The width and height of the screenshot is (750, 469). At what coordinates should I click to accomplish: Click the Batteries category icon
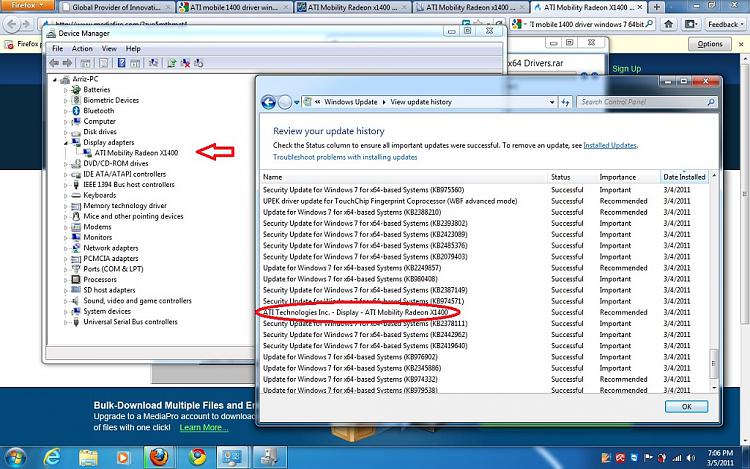[76, 89]
